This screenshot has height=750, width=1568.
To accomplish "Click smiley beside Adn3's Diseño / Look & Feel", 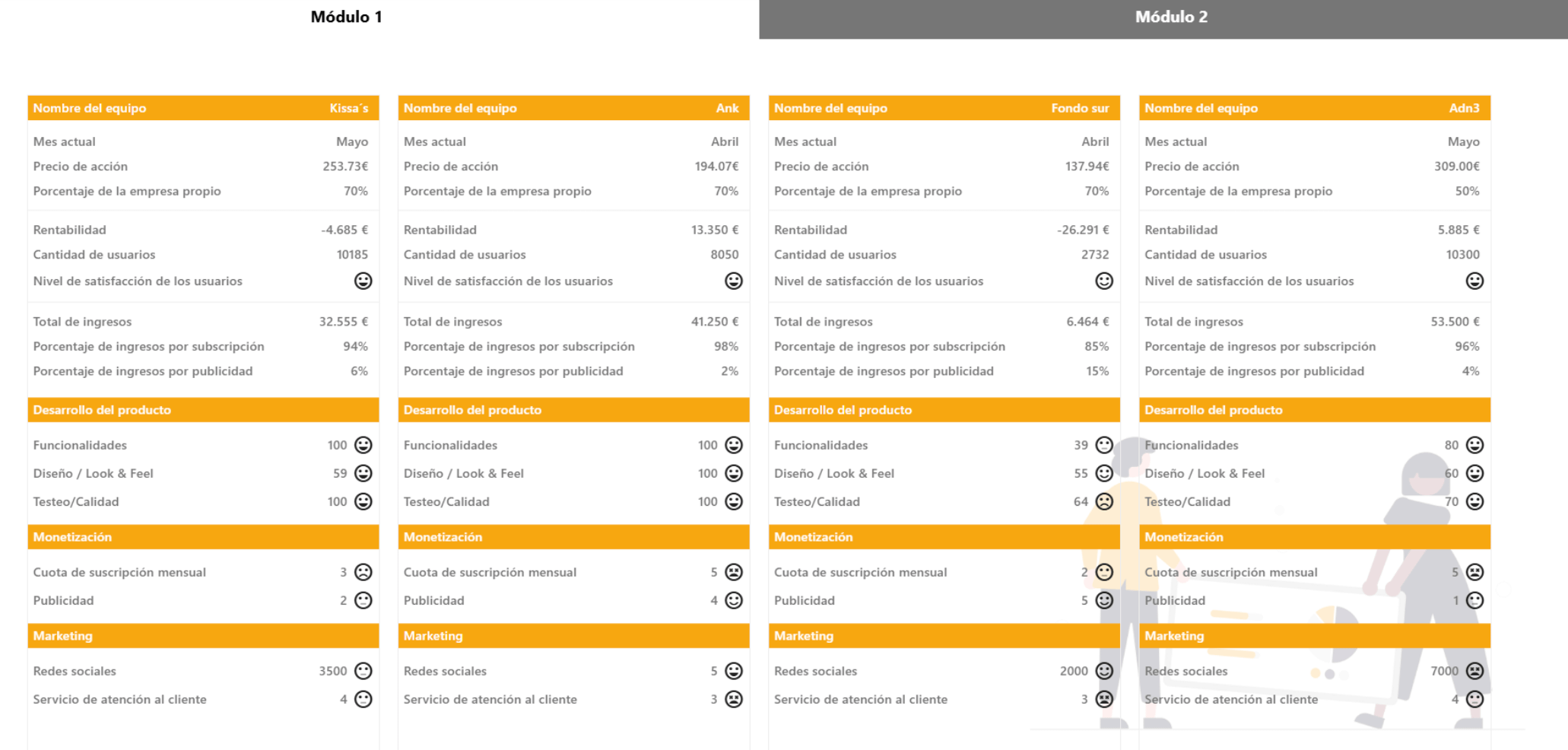I will [x=1474, y=473].
